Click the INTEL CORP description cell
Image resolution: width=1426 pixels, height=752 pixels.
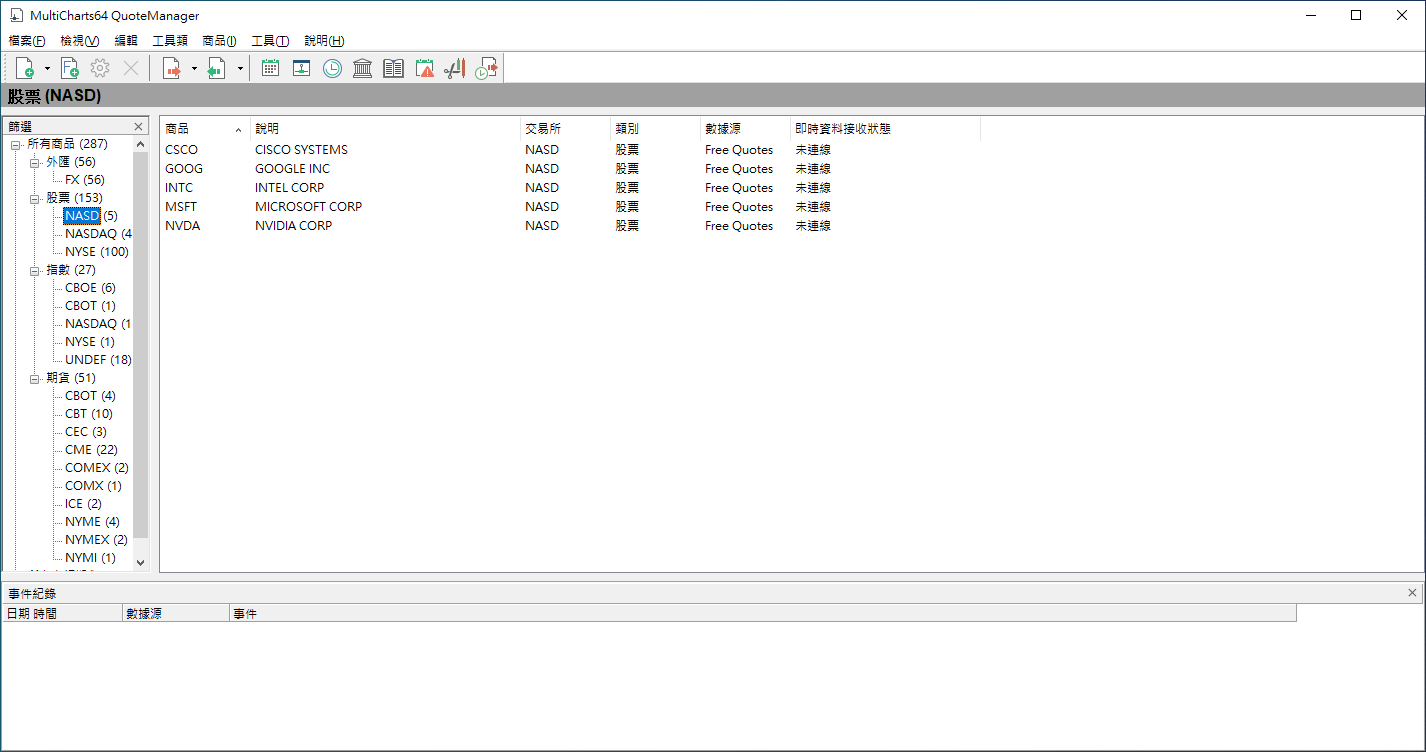click(x=290, y=188)
